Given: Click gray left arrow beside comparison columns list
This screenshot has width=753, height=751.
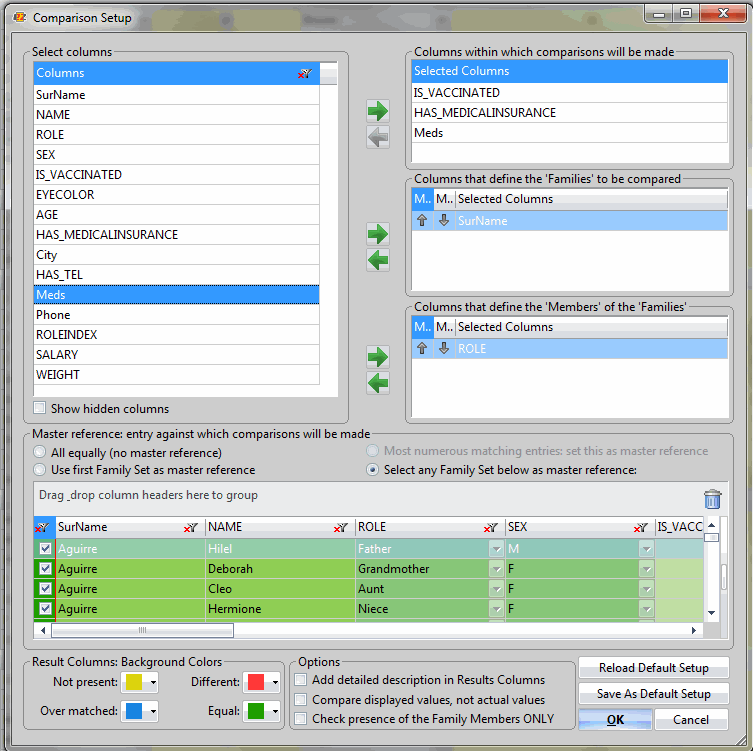Looking at the screenshot, I should (x=378, y=138).
